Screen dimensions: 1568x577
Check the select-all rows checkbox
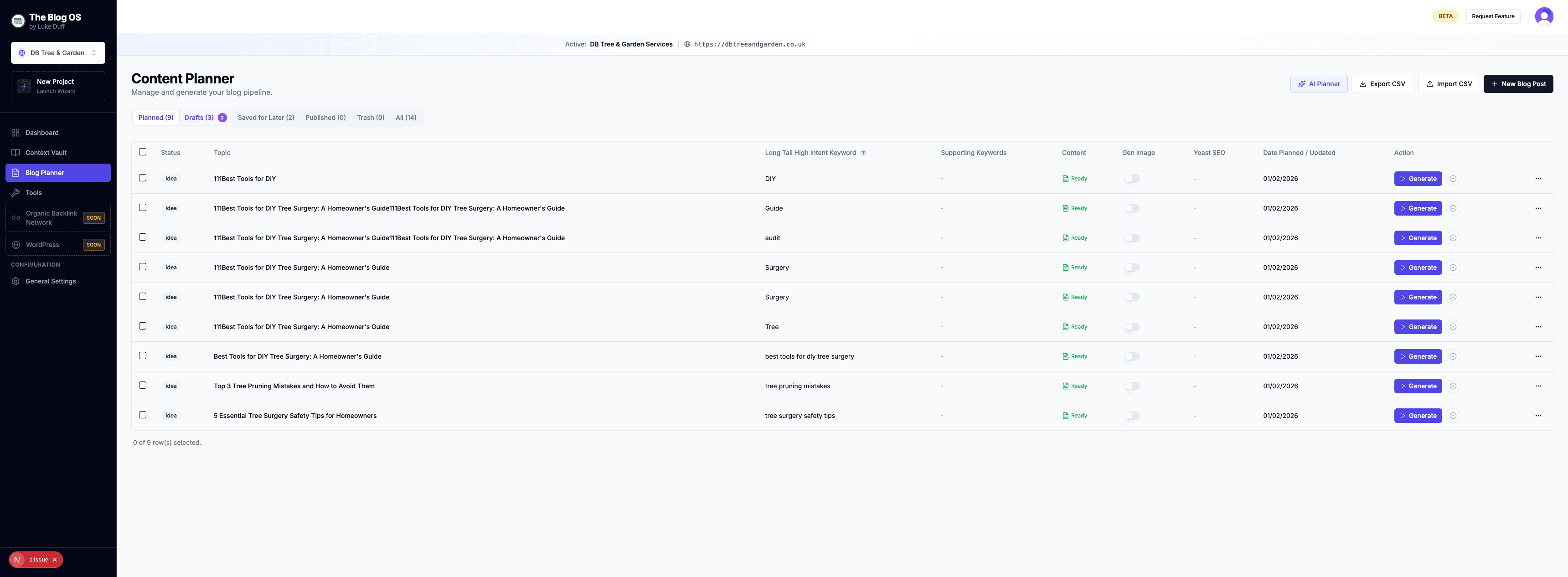(142, 152)
